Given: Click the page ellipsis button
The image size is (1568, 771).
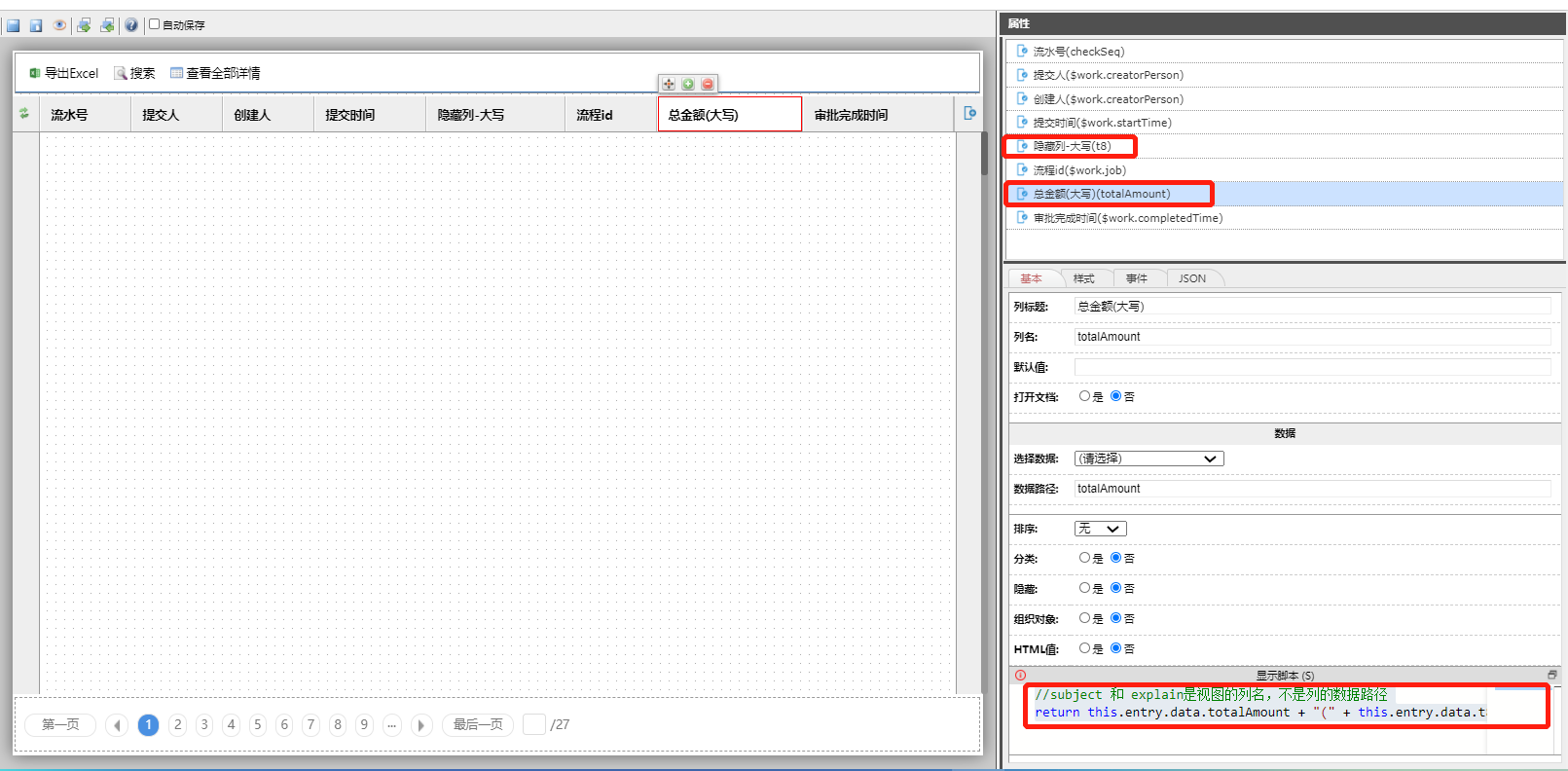Looking at the screenshot, I should [x=391, y=724].
